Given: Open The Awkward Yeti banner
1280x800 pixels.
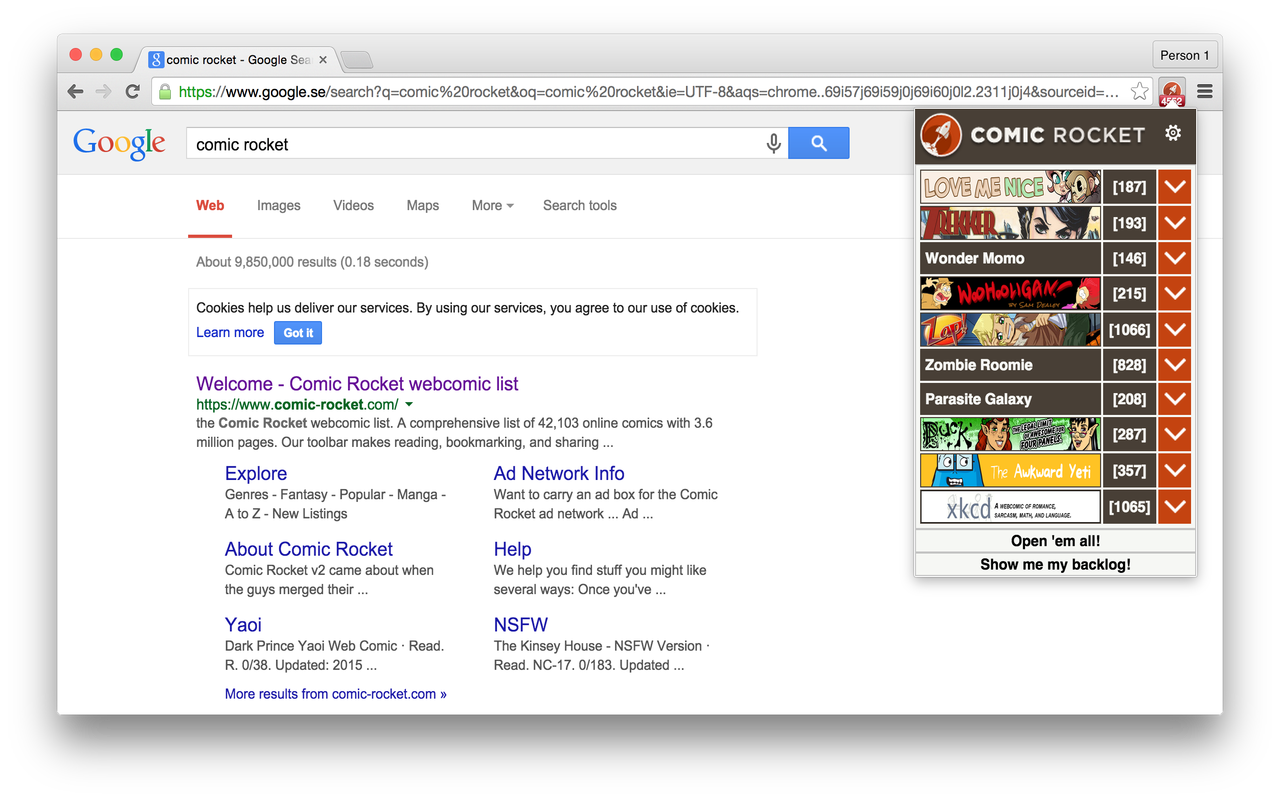Looking at the screenshot, I should tap(1010, 470).
